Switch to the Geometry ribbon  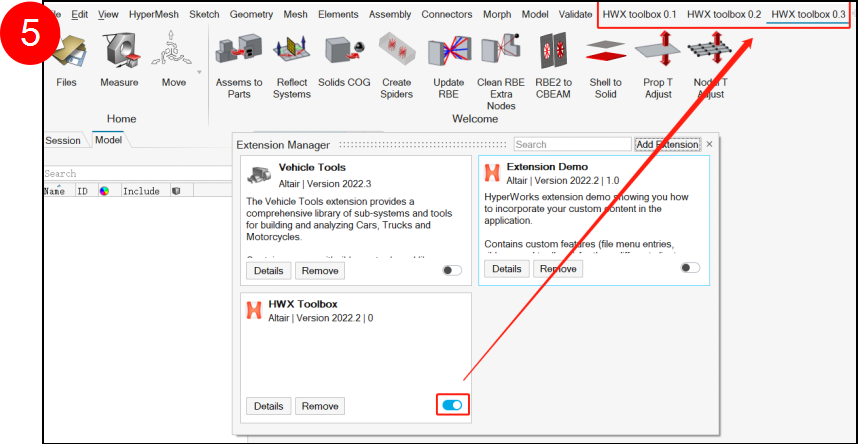251,15
